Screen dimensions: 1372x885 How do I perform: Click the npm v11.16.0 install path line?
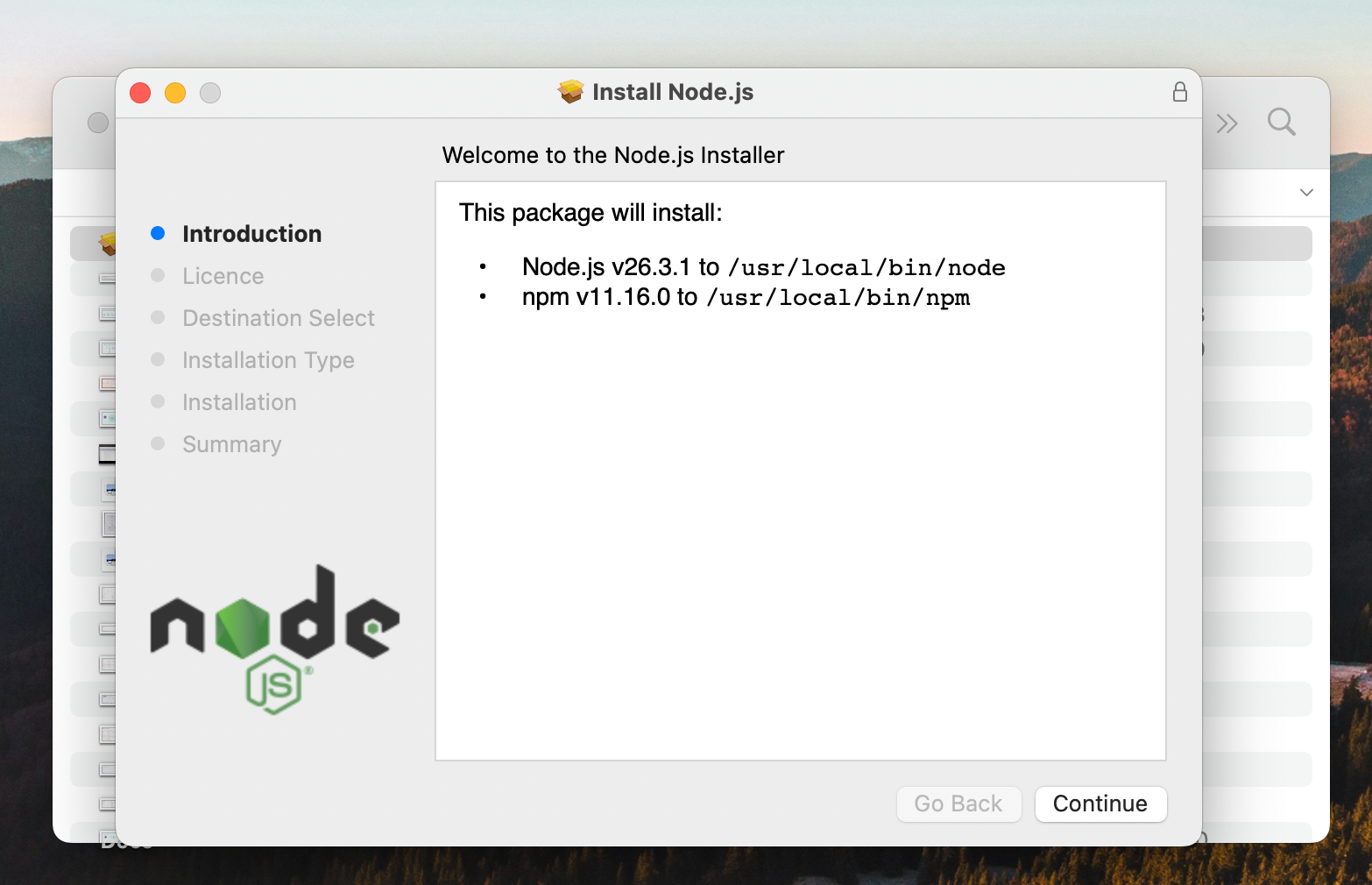pyautogui.click(x=746, y=297)
